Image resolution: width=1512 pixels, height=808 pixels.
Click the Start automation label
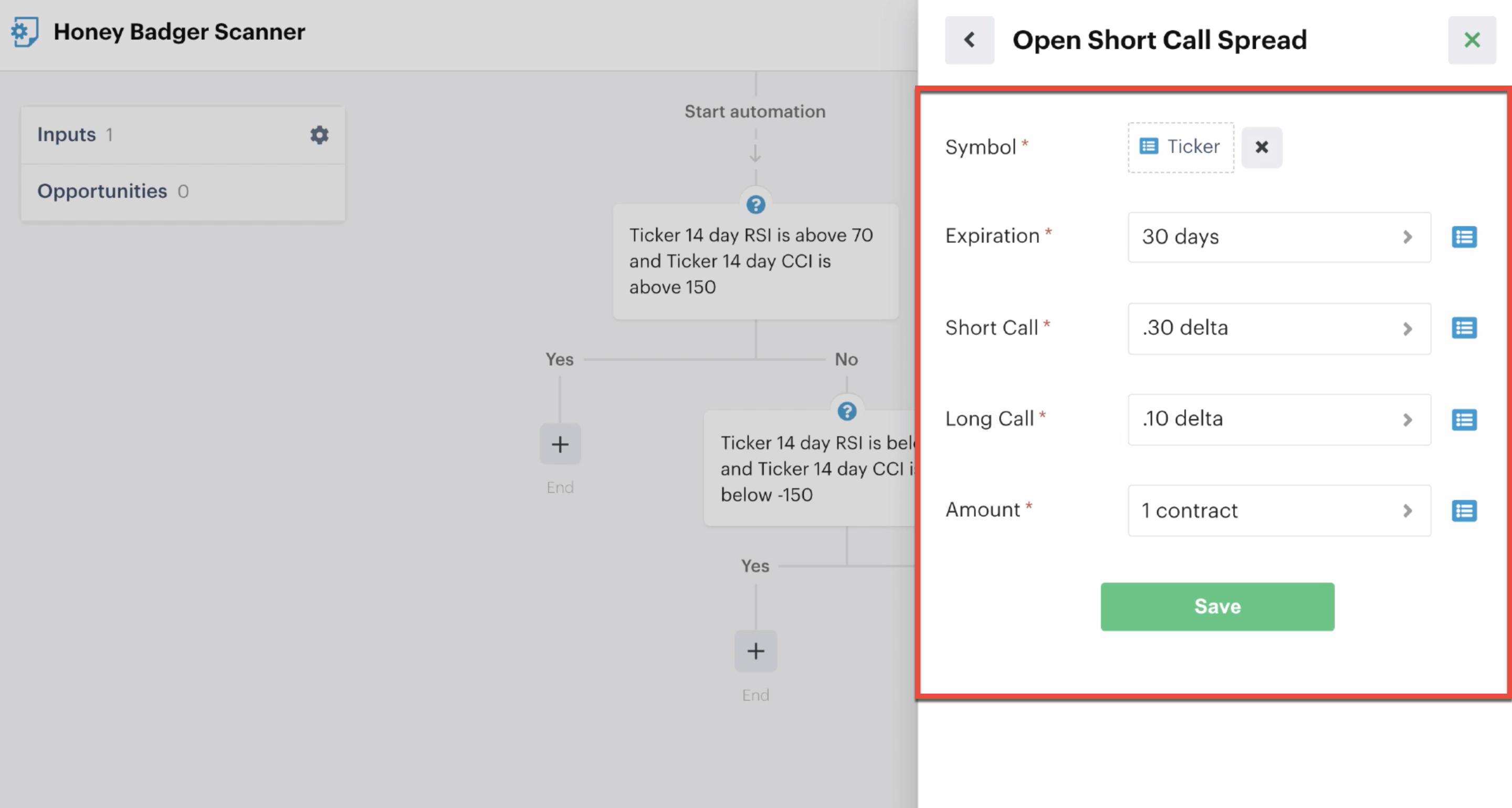click(755, 111)
